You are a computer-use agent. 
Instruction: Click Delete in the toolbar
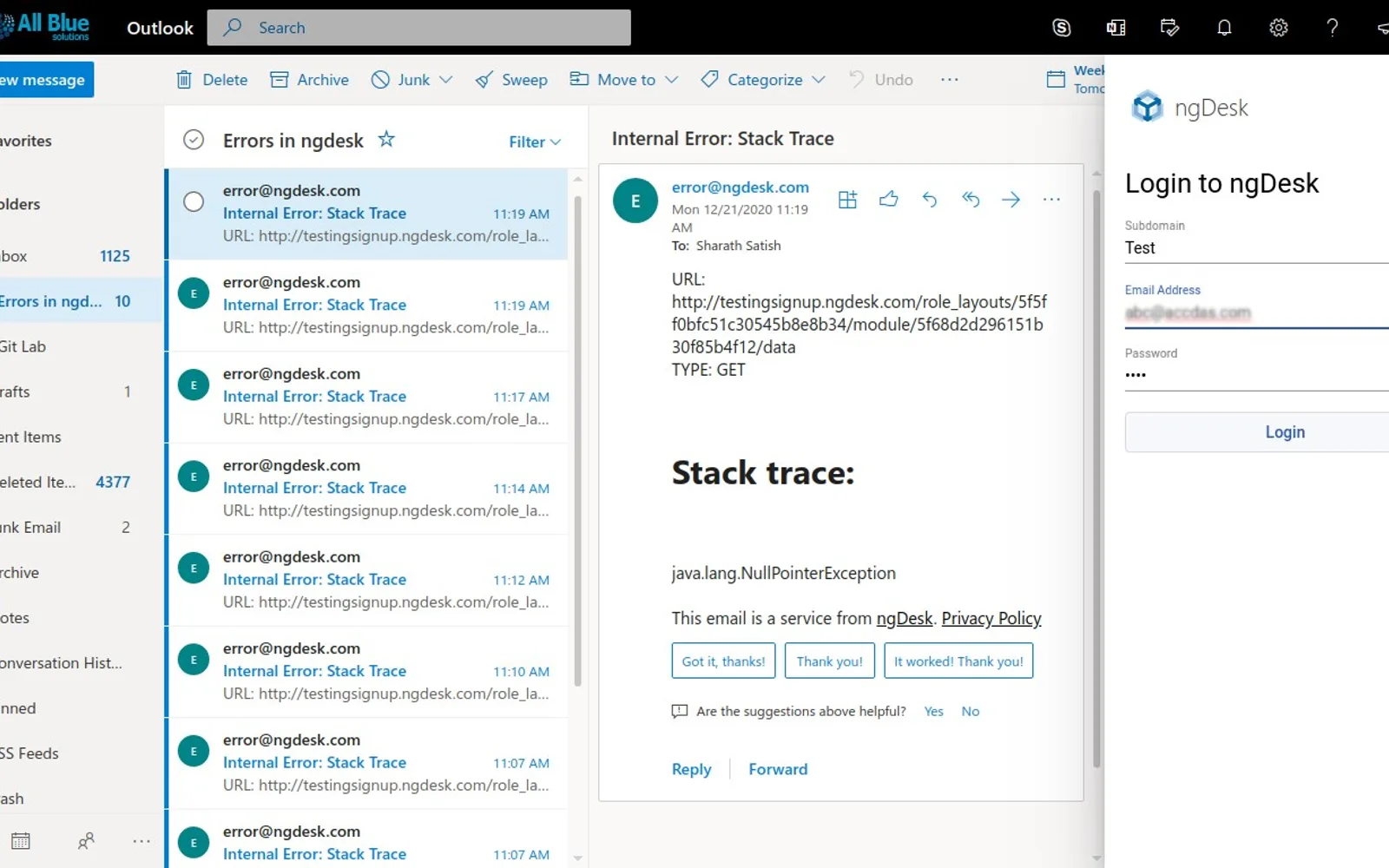point(212,80)
